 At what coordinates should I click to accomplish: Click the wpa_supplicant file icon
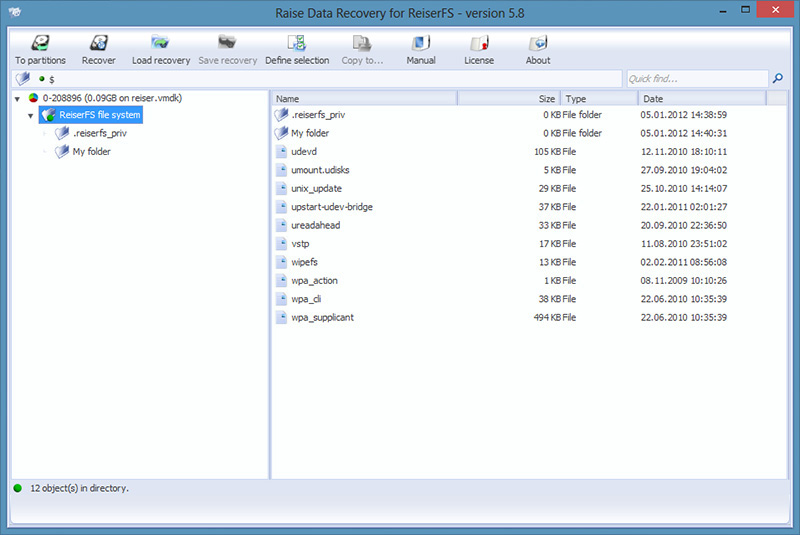pyautogui.click(x=281, y=317)
